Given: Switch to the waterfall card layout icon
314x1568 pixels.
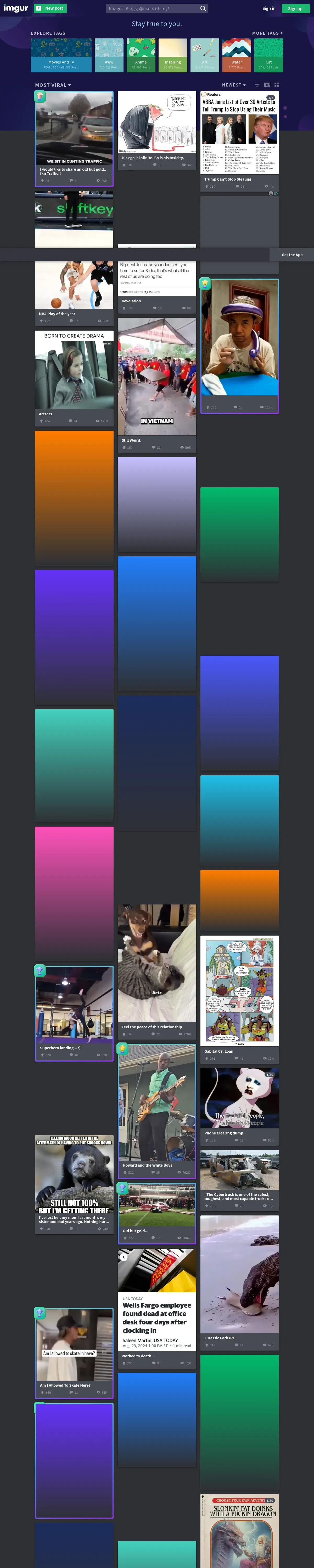Looking at the screenshot, I should pos(267,85).
